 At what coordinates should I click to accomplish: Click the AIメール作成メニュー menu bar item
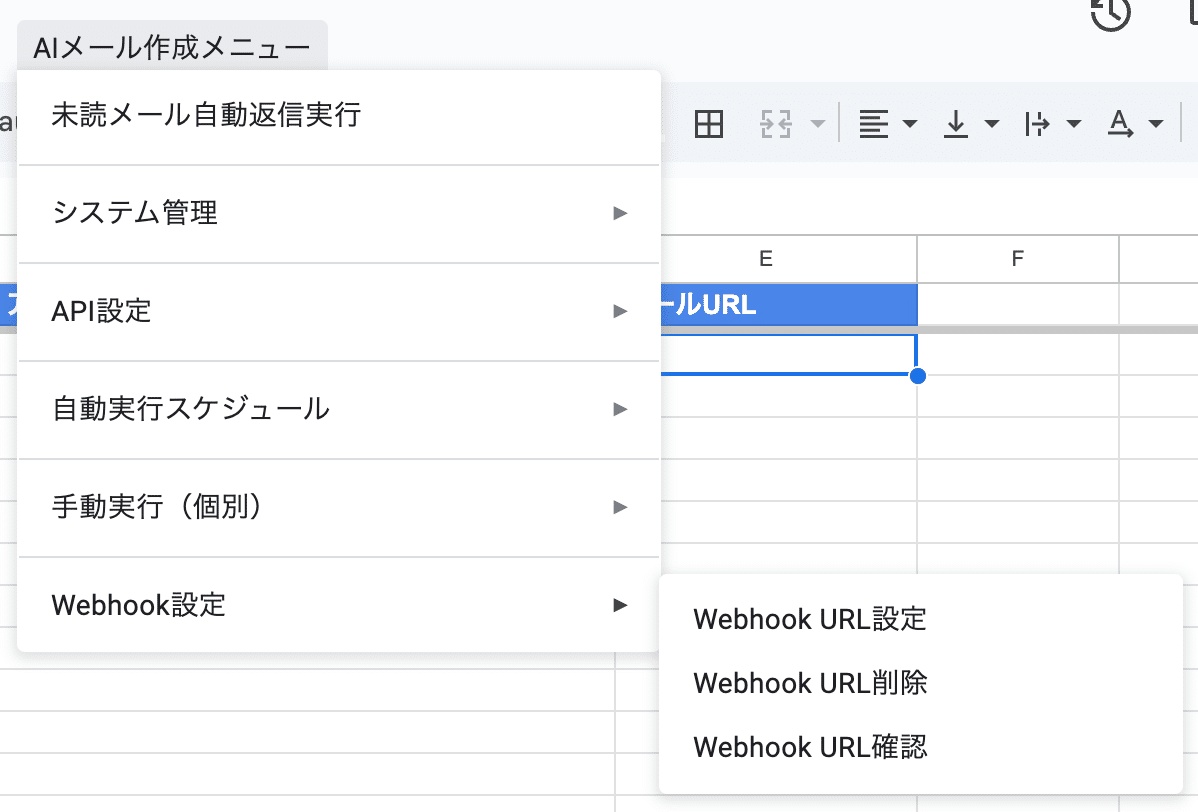[x=172, y=47]
